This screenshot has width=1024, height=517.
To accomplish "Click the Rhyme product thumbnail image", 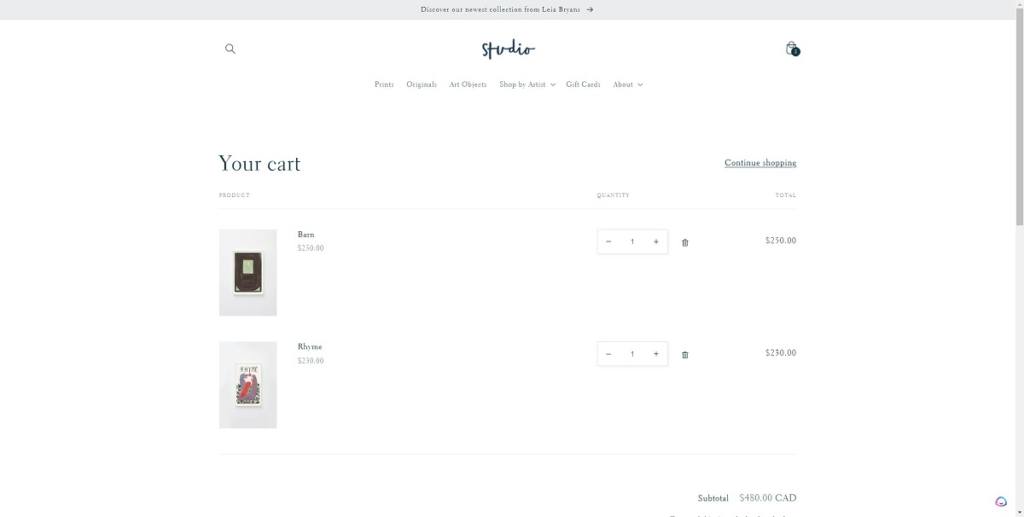I will pos(248,384).
